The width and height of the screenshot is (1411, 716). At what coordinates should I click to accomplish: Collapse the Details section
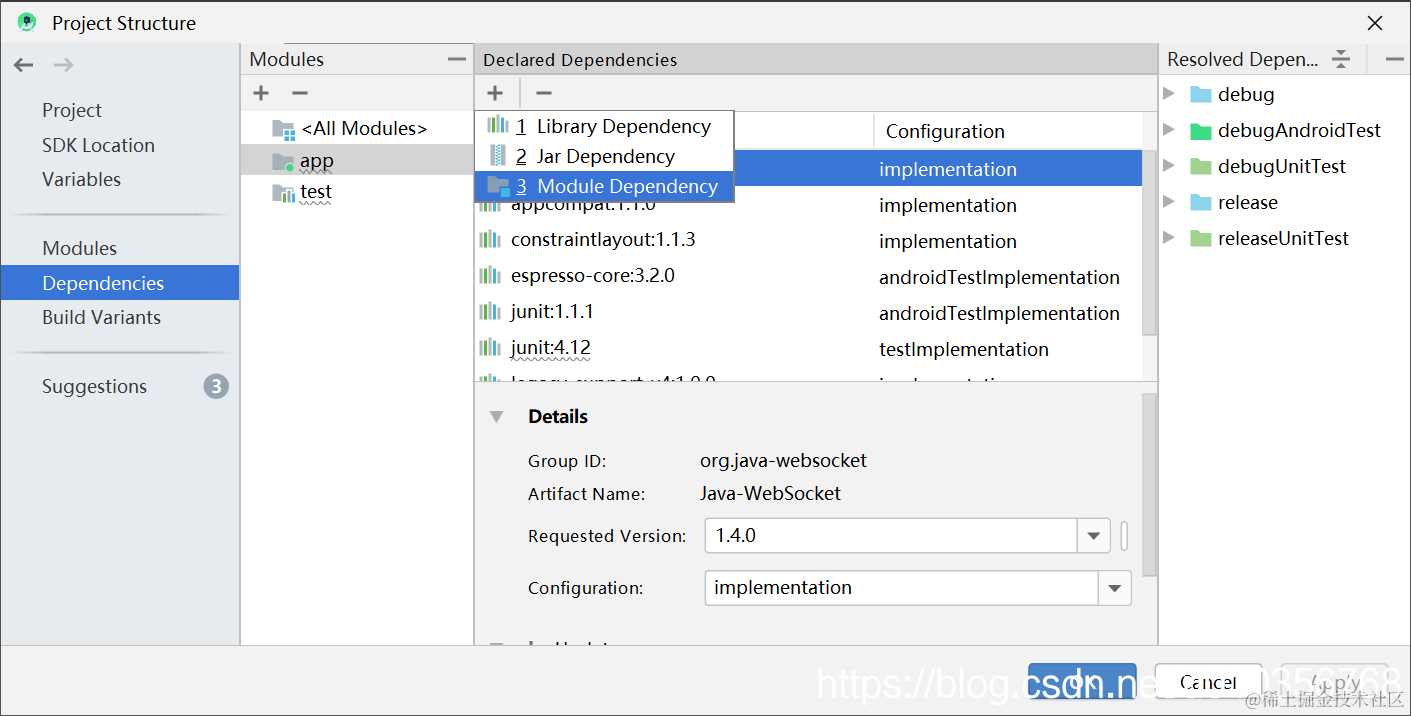pyautogui.click(x=496, y=417)
